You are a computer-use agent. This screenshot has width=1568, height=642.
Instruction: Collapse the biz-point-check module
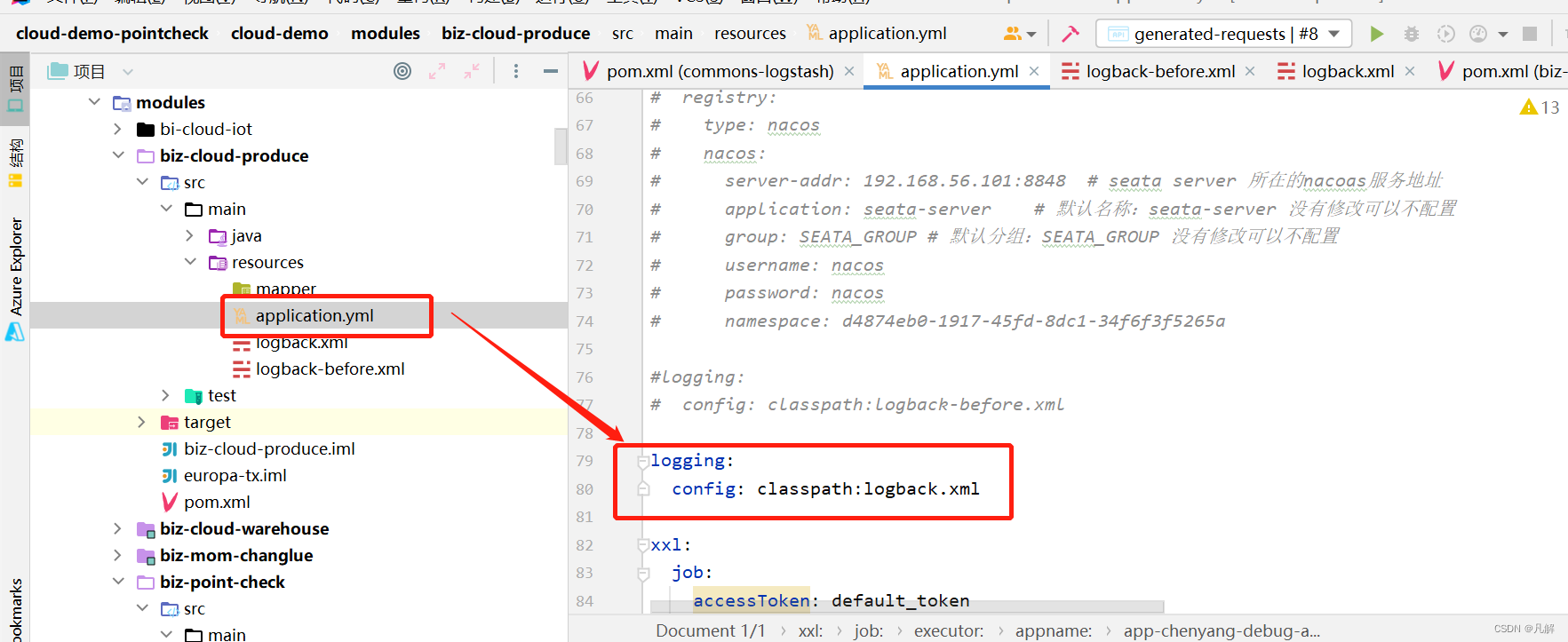coord(118,582)
